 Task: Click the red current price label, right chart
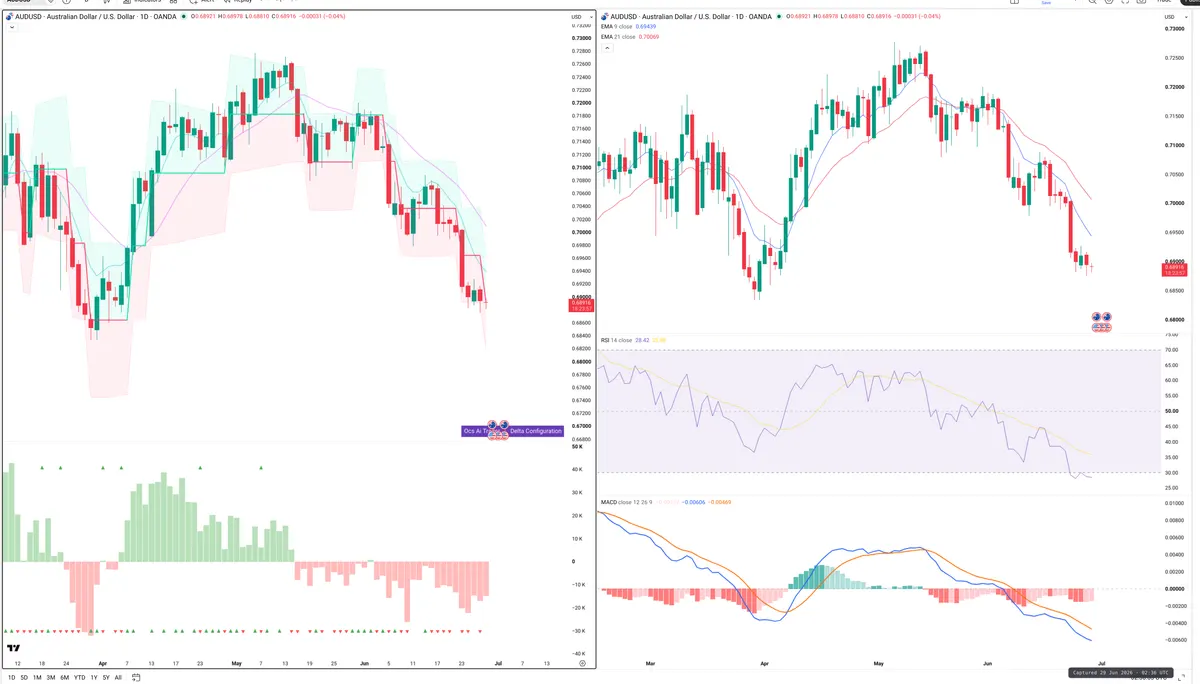pos(1175,268)
